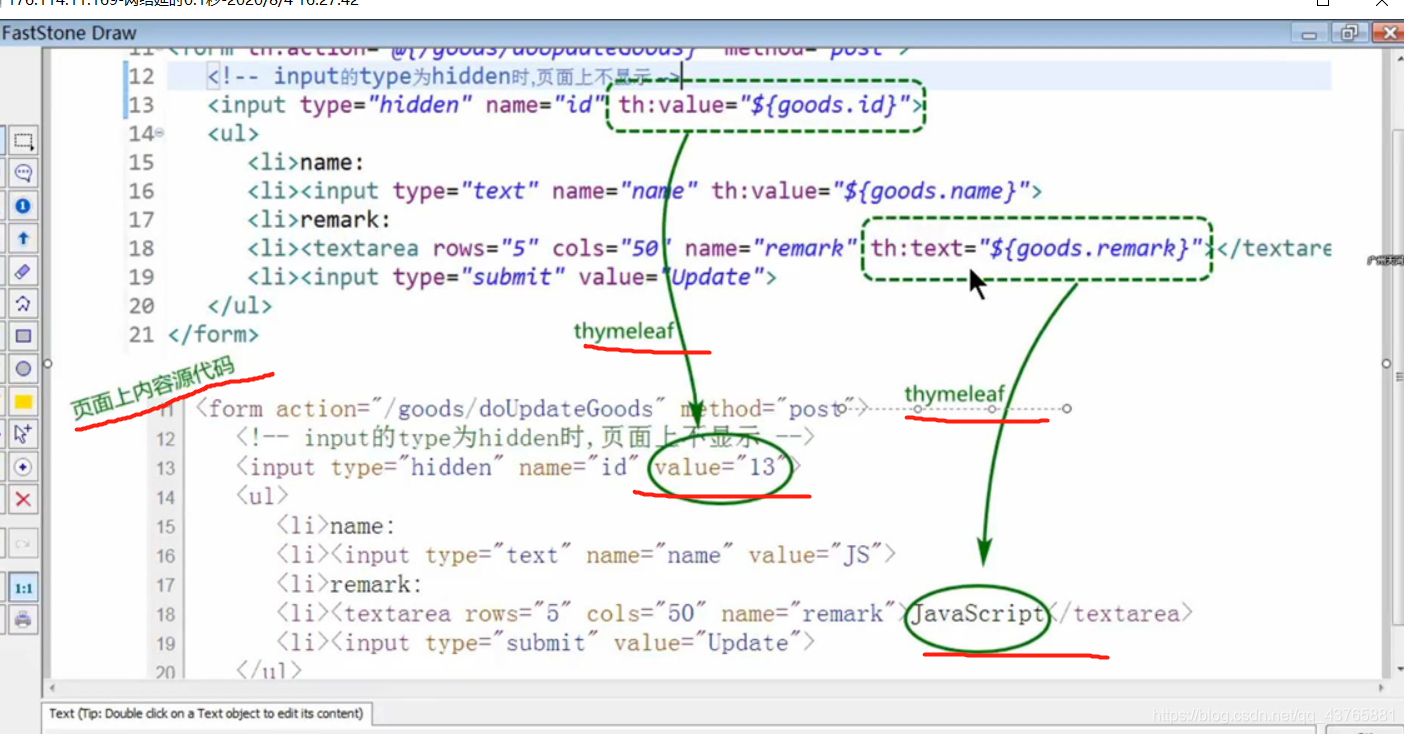Choose the circular spotlight target tool
This screenshot has width=1404, height=734.
tap(23, 467)
